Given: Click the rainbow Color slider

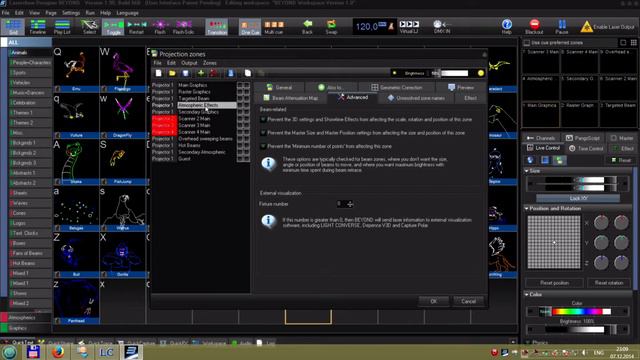Looking at the screenshot, I should (x=578, y=311).
